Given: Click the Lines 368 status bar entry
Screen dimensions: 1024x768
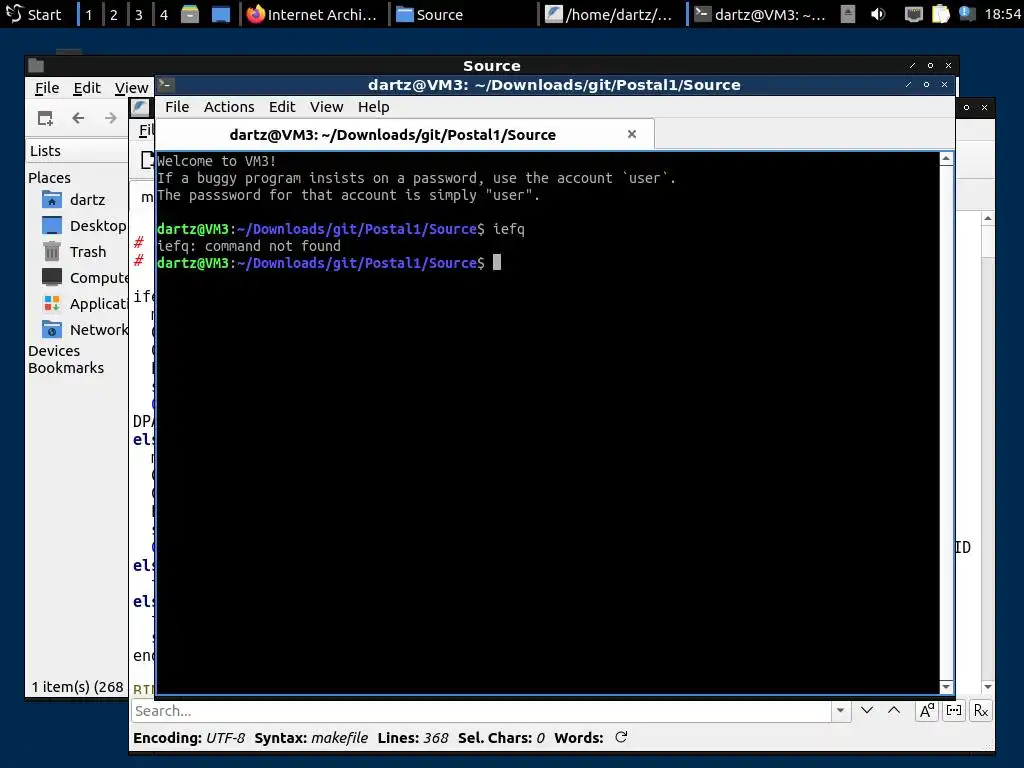Looking at the screenshot, I should 413,738.
